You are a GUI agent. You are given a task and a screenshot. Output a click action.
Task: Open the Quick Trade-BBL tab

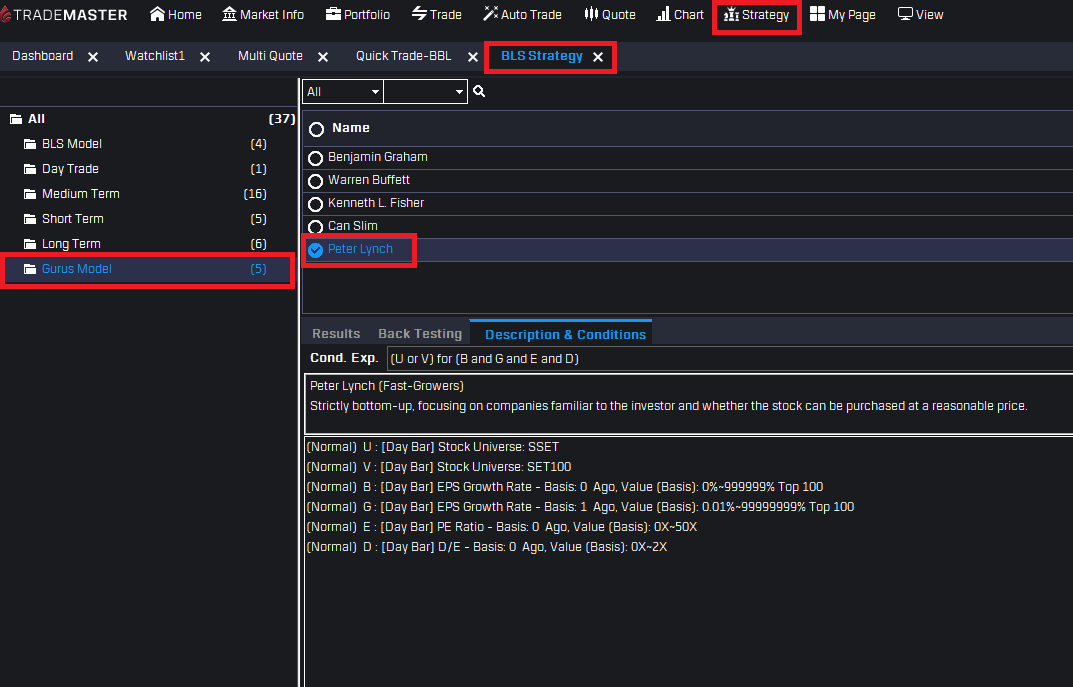pos(403,56)
